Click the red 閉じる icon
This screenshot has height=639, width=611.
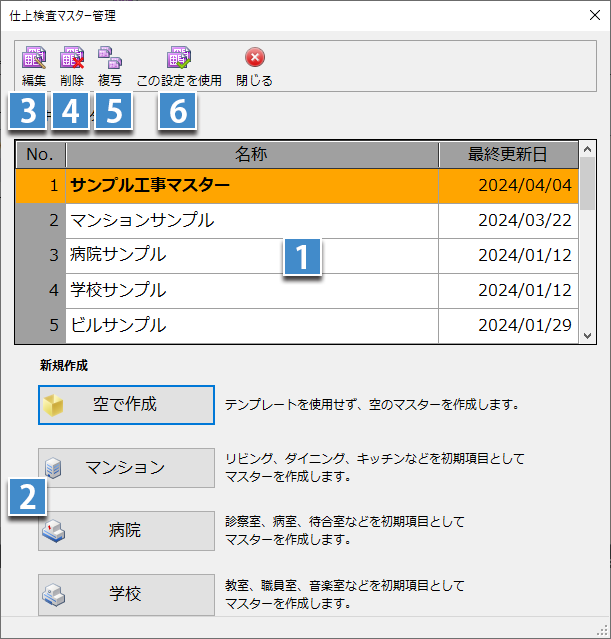pos(255,57)
